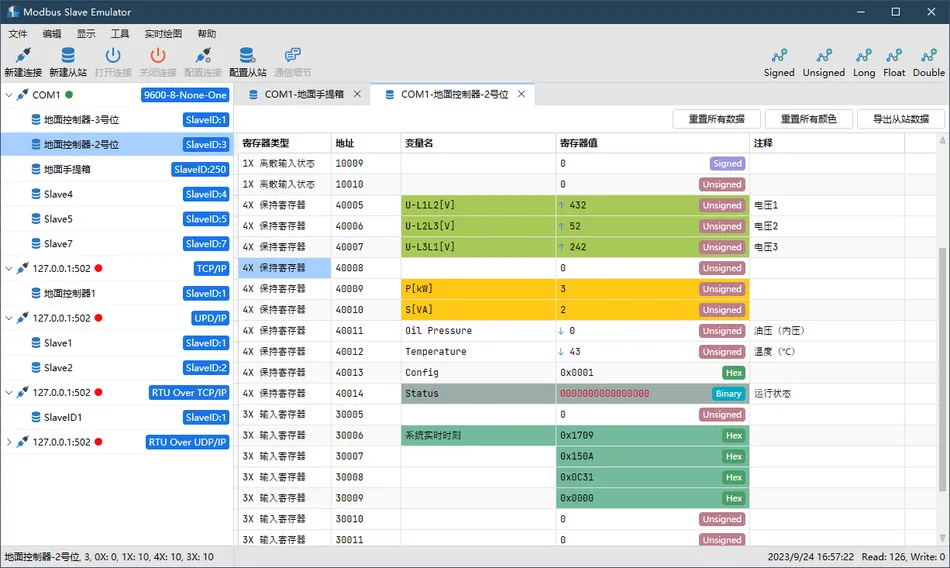Viewport: 950px width, 568px height.
Task: Click the Oil Pressure variable name cell
Action: point(478,330)
